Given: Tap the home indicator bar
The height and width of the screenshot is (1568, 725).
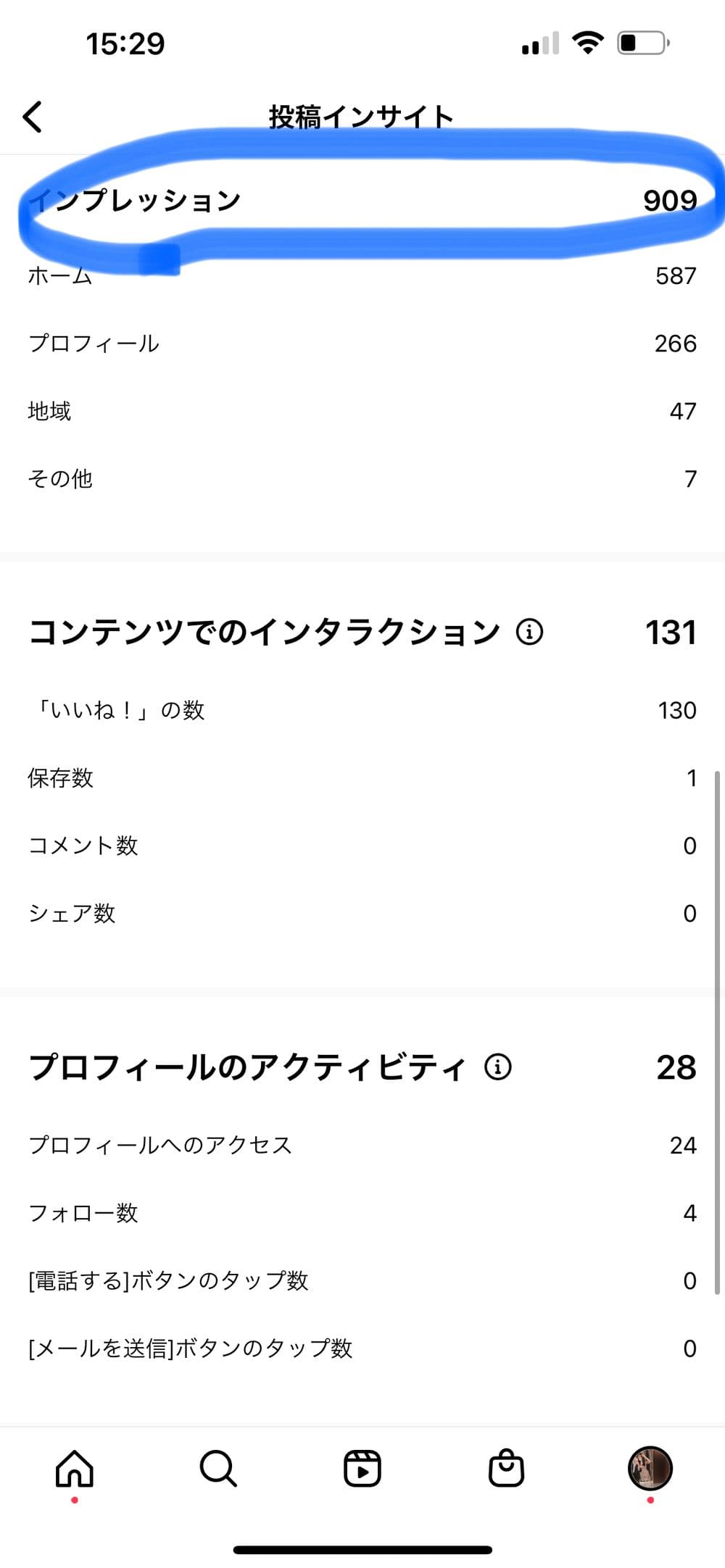Looking at the screenshot, I should (362, 1551).
